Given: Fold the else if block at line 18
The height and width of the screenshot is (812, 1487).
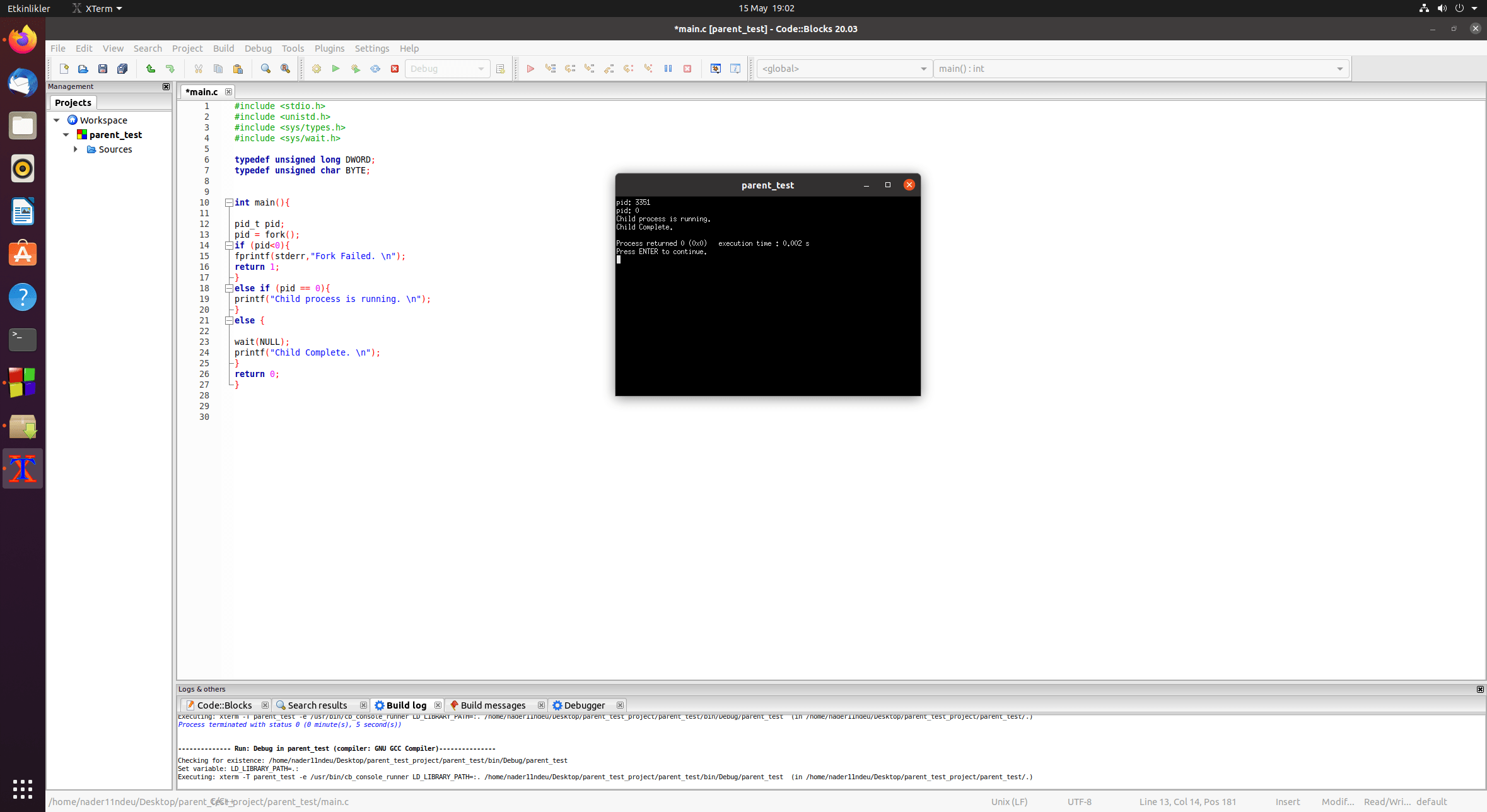Looking at the screenshot, I should click(x=229, y=289).
